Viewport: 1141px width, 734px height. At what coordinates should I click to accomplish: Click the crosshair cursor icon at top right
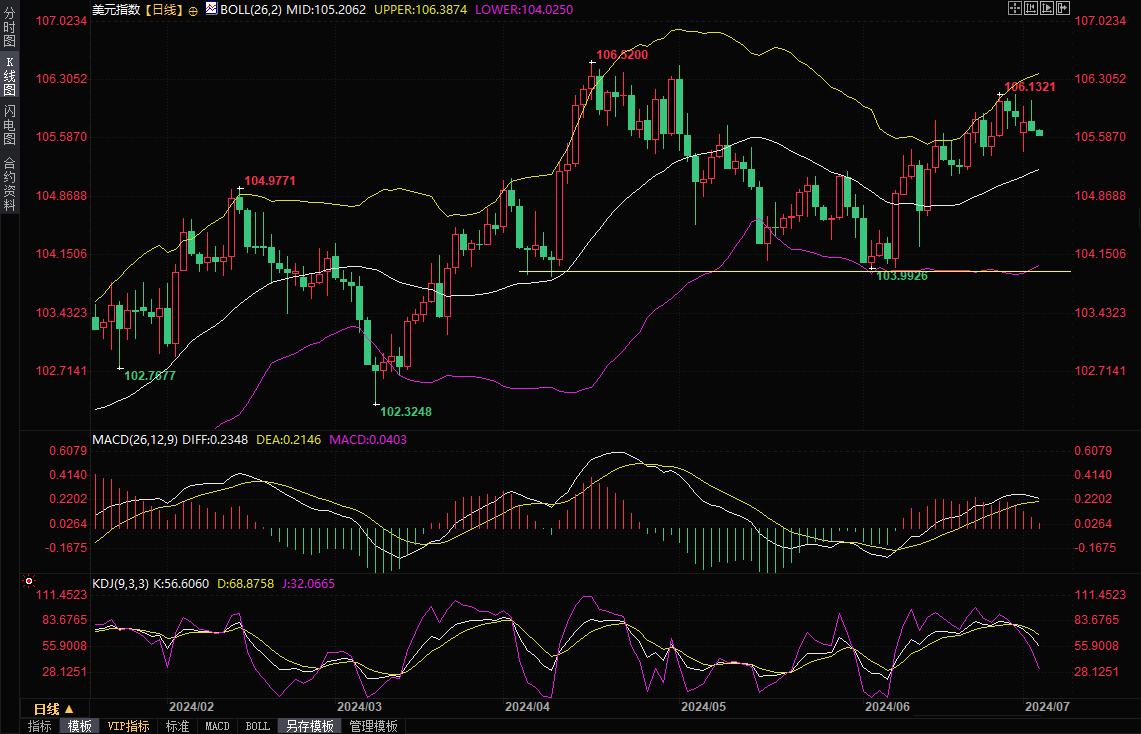[1014, 8]
